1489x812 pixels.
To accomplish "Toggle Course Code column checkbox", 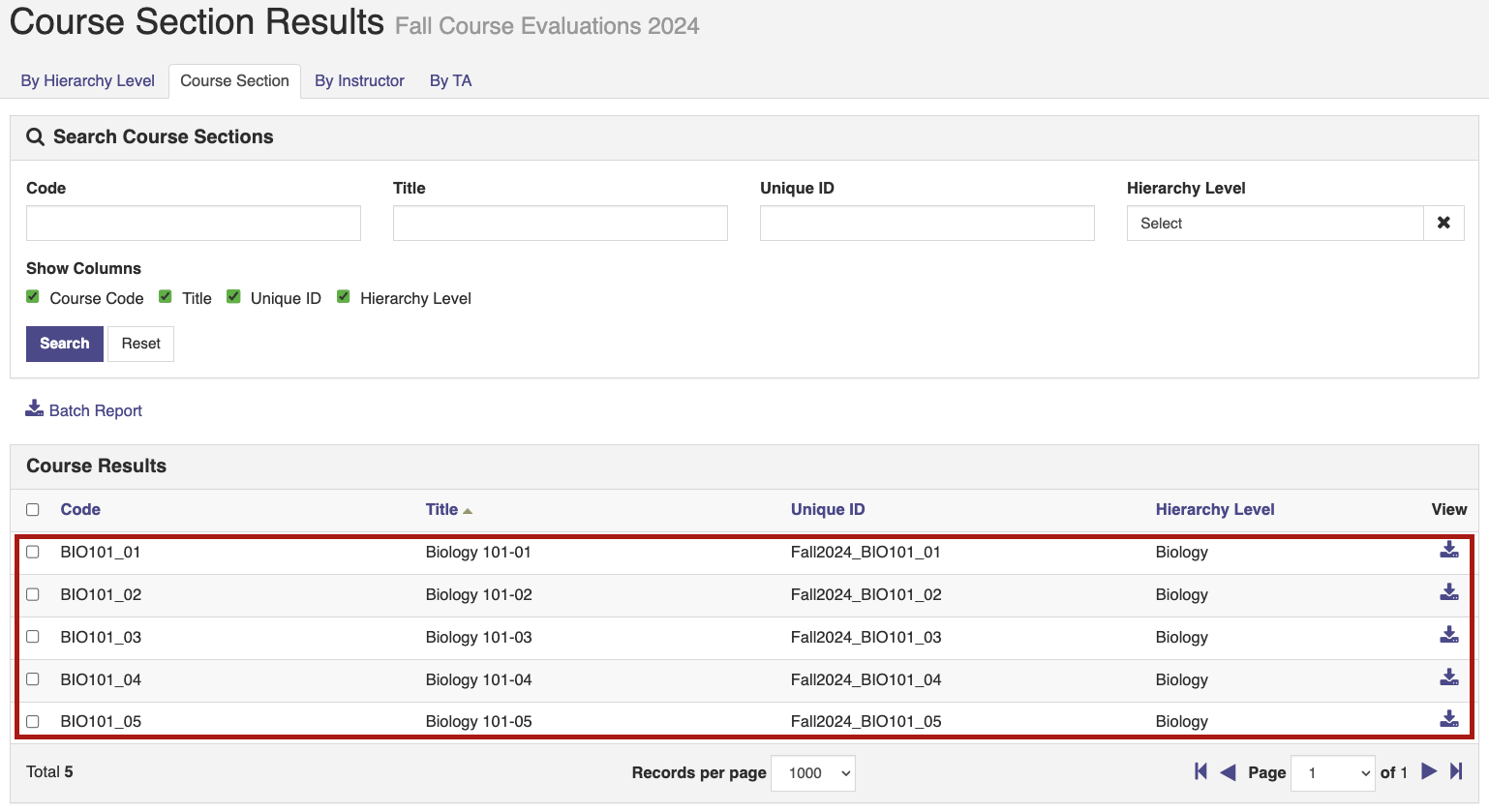I will (x=33, y=297).
